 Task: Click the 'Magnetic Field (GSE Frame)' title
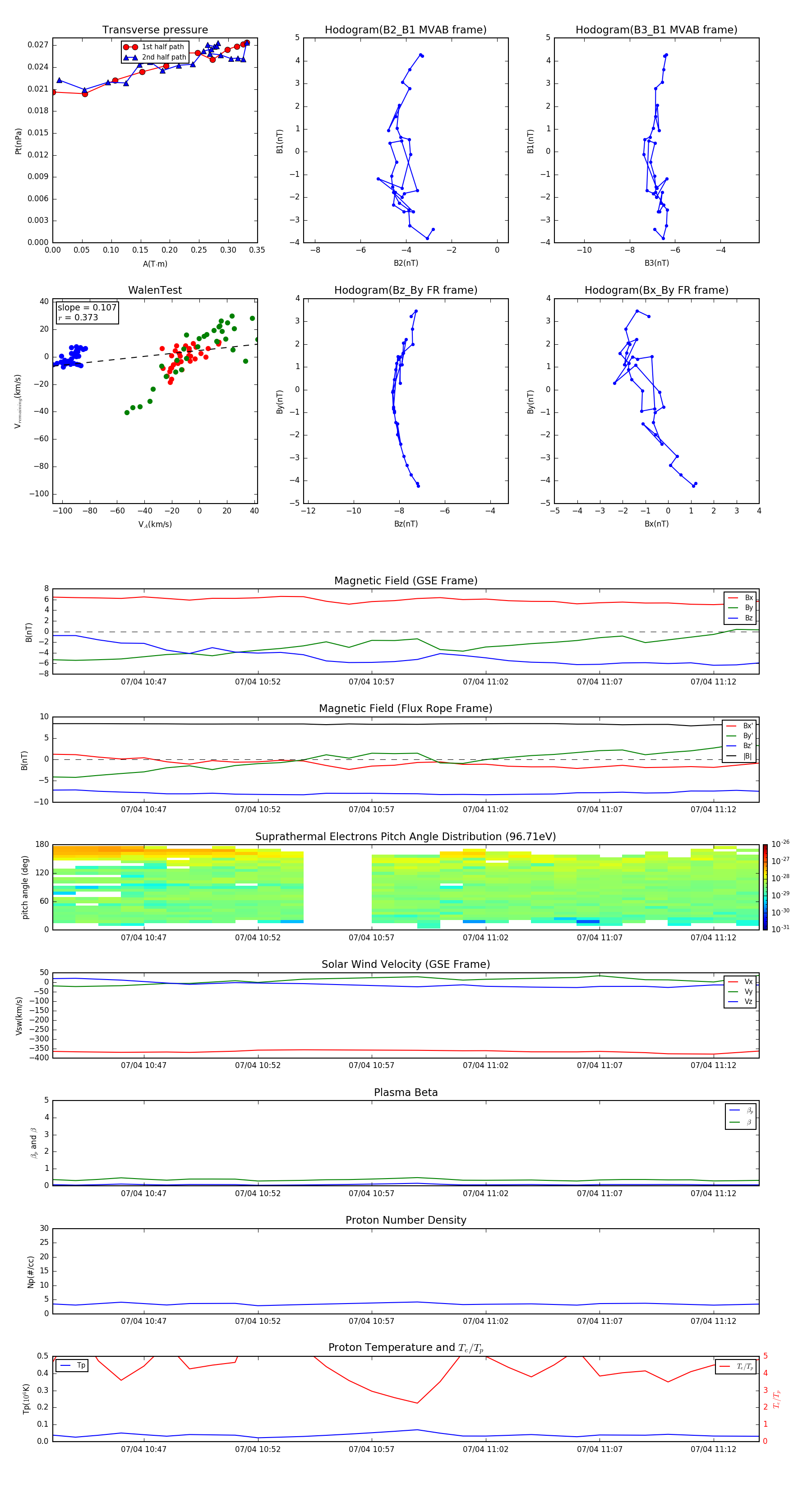coord(406,581)
